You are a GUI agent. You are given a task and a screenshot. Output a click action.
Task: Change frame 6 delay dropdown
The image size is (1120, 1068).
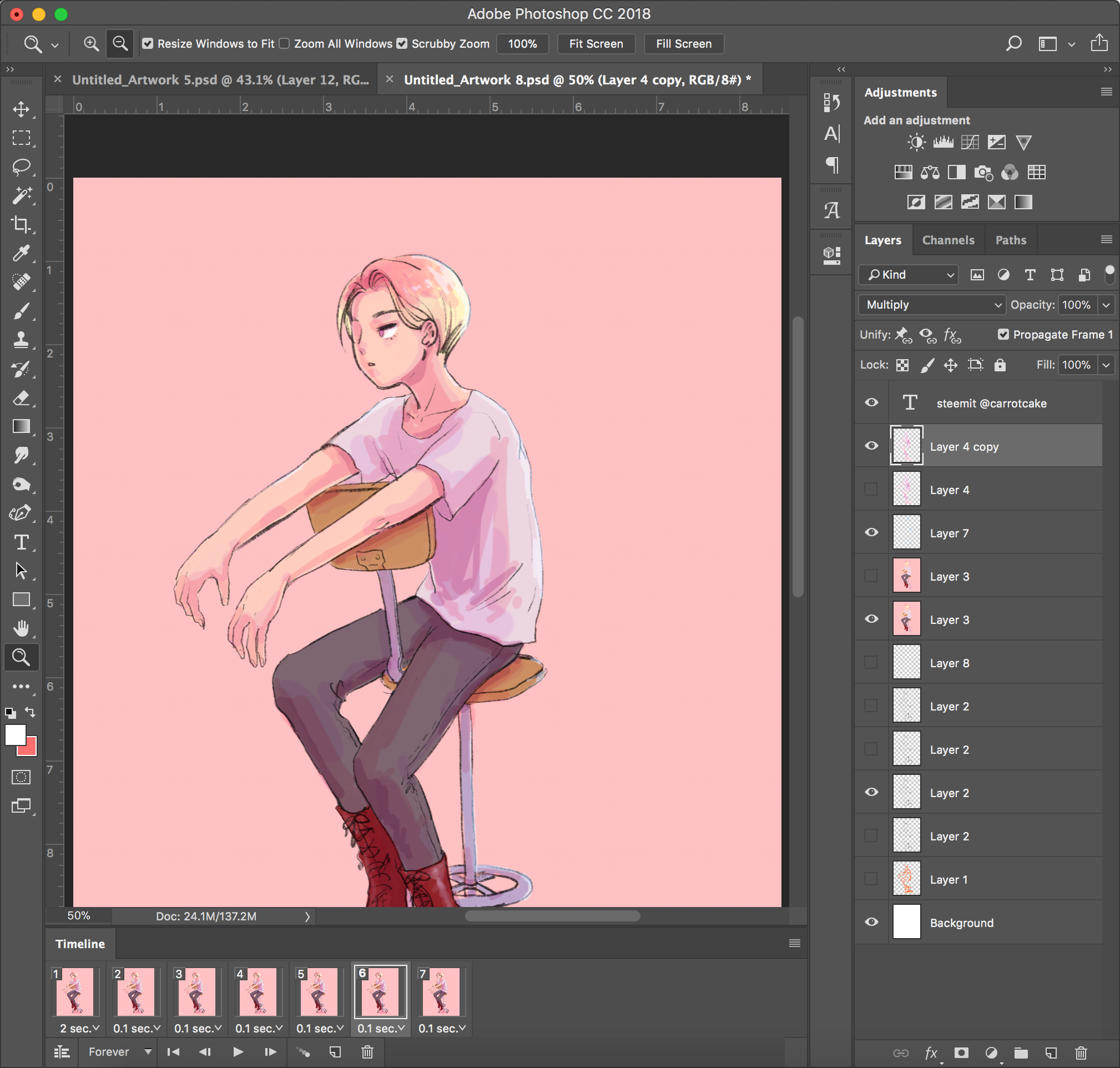(x=381, y=1029)
